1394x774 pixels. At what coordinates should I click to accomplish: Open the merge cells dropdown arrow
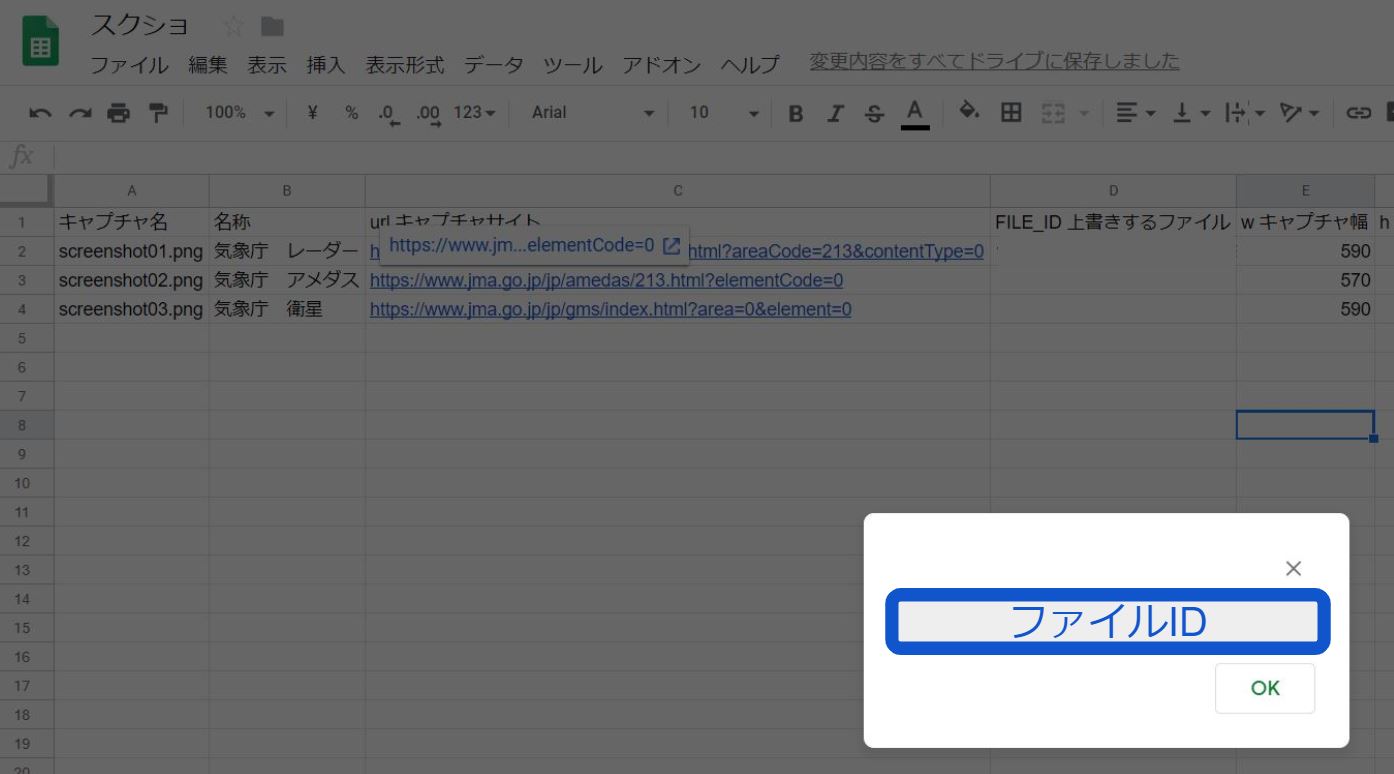click(1084, 114)
